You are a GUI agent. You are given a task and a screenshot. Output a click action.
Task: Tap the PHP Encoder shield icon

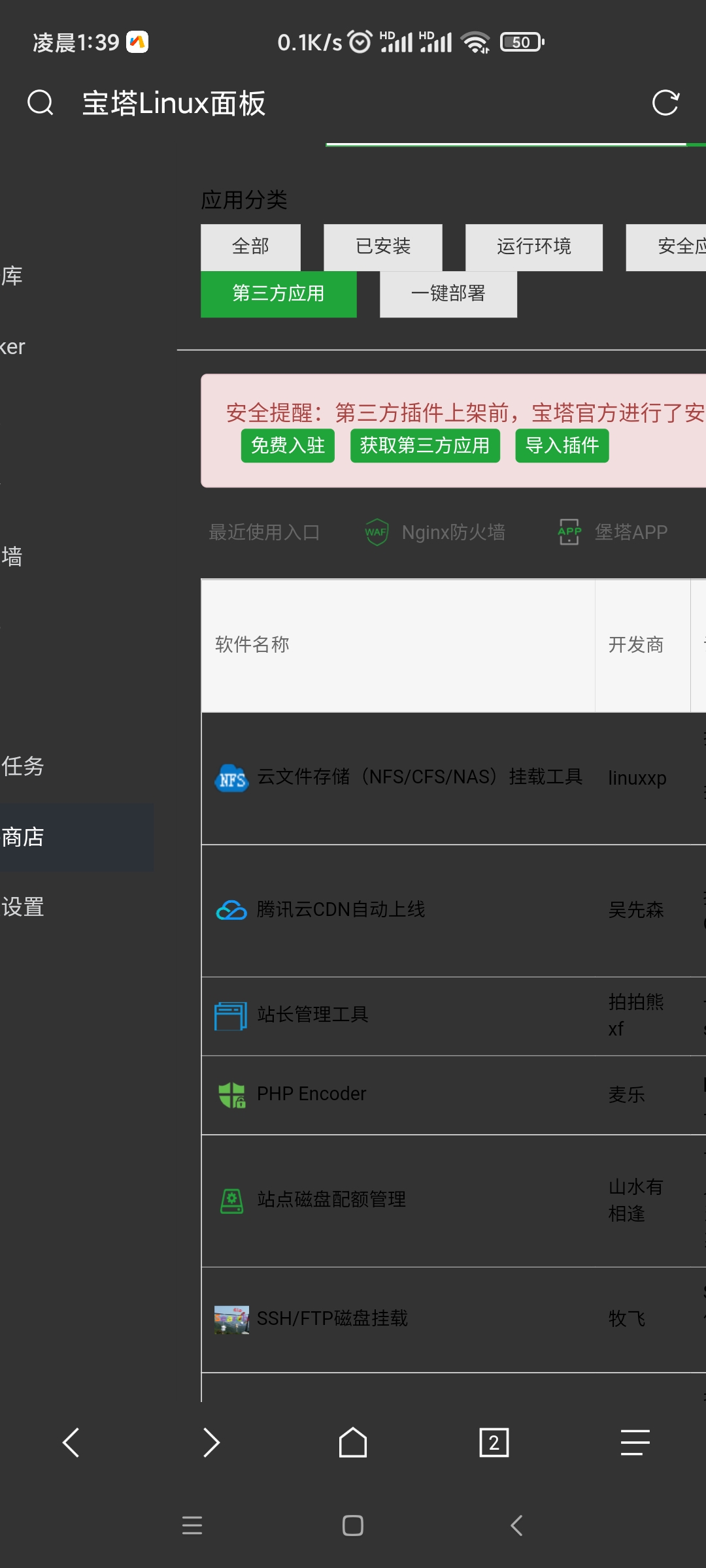[x=231, y=1095]
